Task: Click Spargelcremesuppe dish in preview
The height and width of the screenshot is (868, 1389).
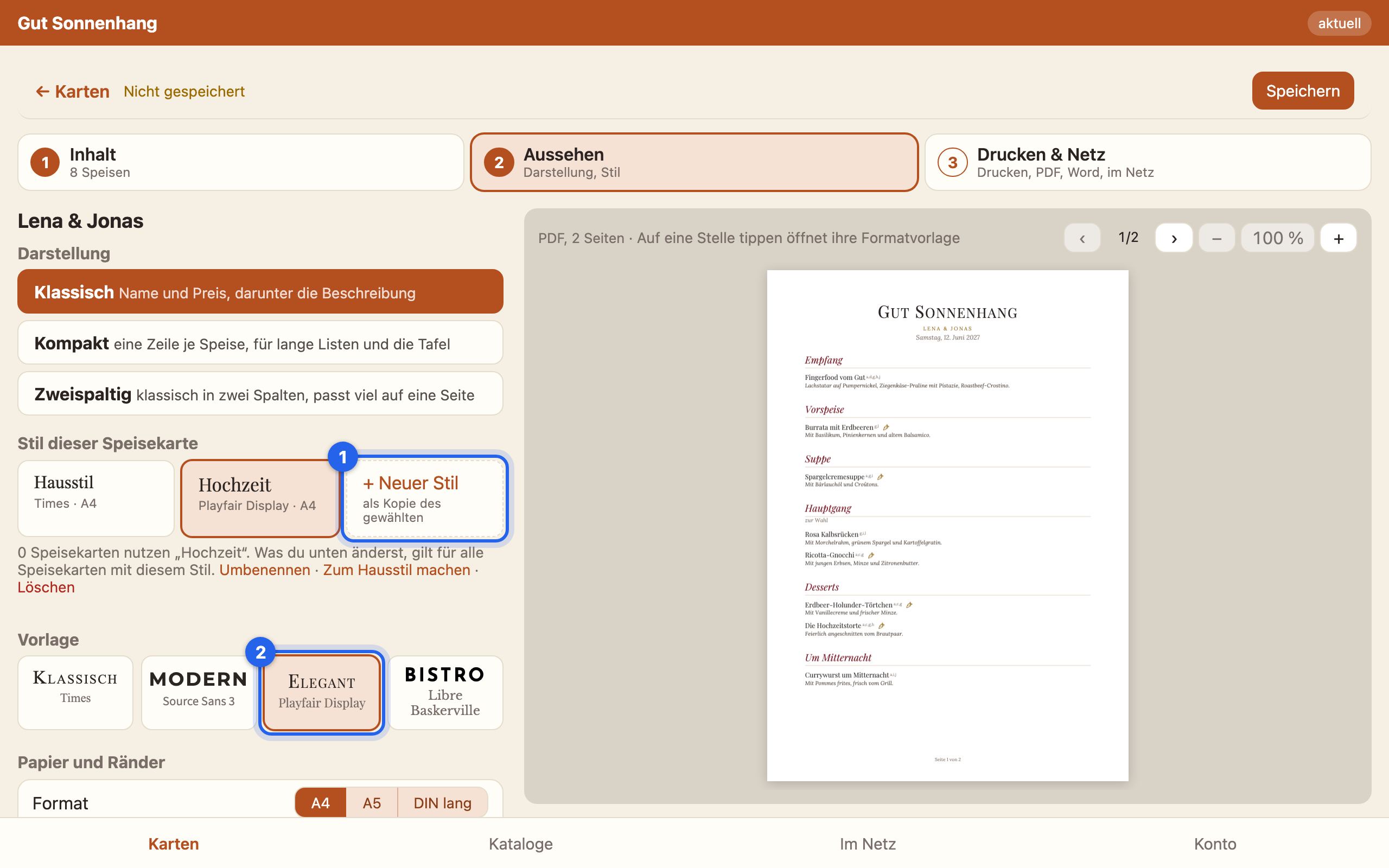Action: [x=834, y=477]
